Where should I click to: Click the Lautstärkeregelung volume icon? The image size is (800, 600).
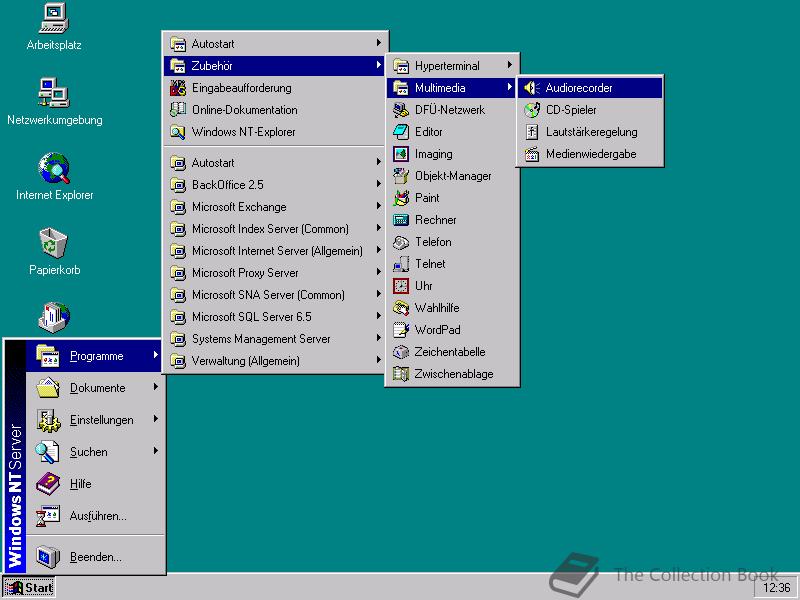coord(532,132)
